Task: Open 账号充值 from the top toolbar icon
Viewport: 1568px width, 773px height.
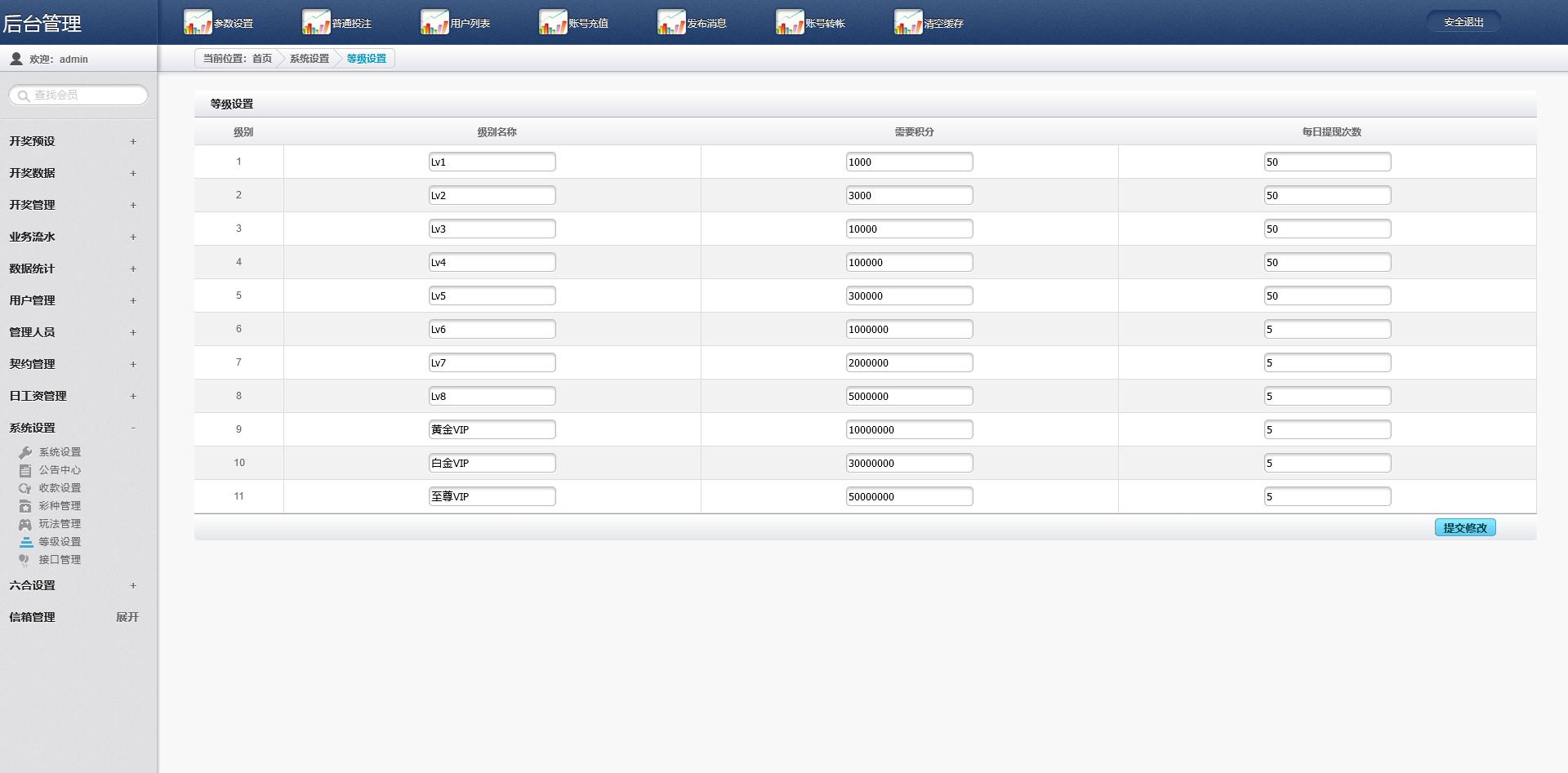Action: [x=553, y=22]
